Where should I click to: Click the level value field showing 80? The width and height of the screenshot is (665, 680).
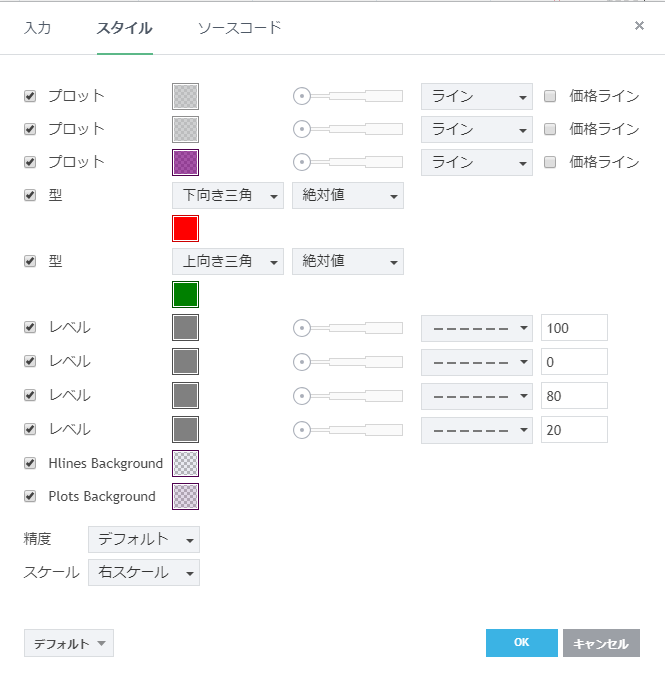(574, 395)
